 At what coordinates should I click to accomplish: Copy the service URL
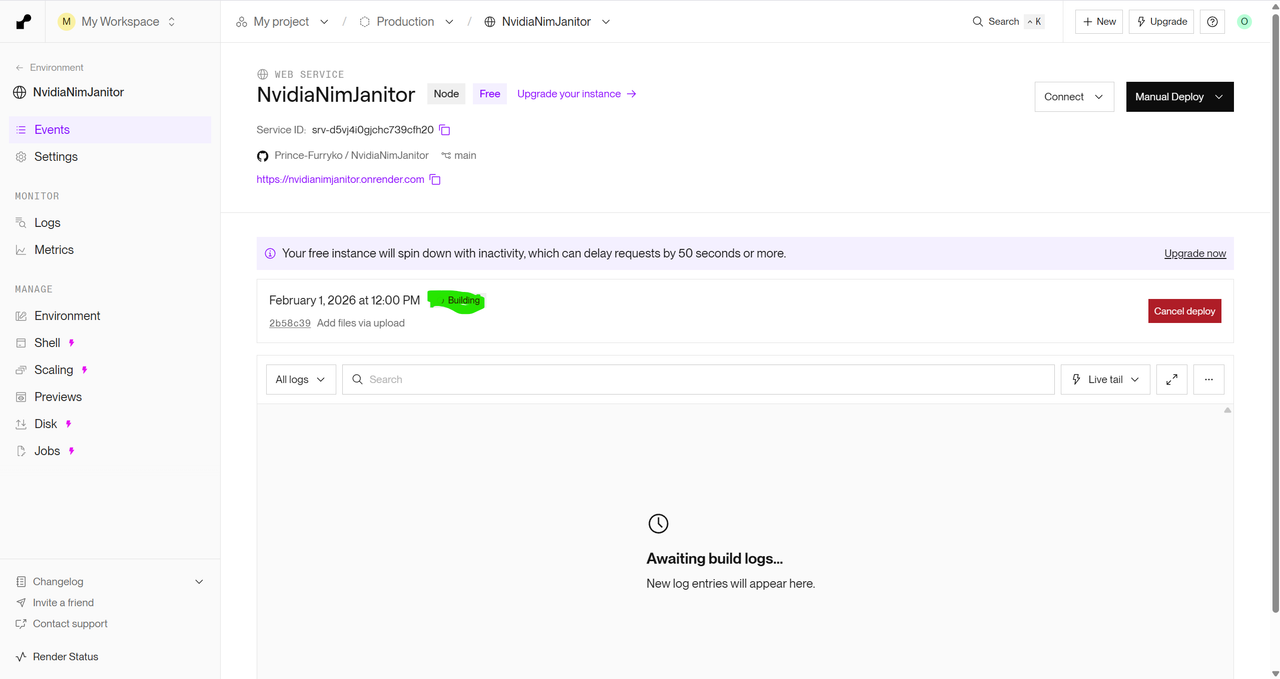pyautogui.click(x=435, y=180)
